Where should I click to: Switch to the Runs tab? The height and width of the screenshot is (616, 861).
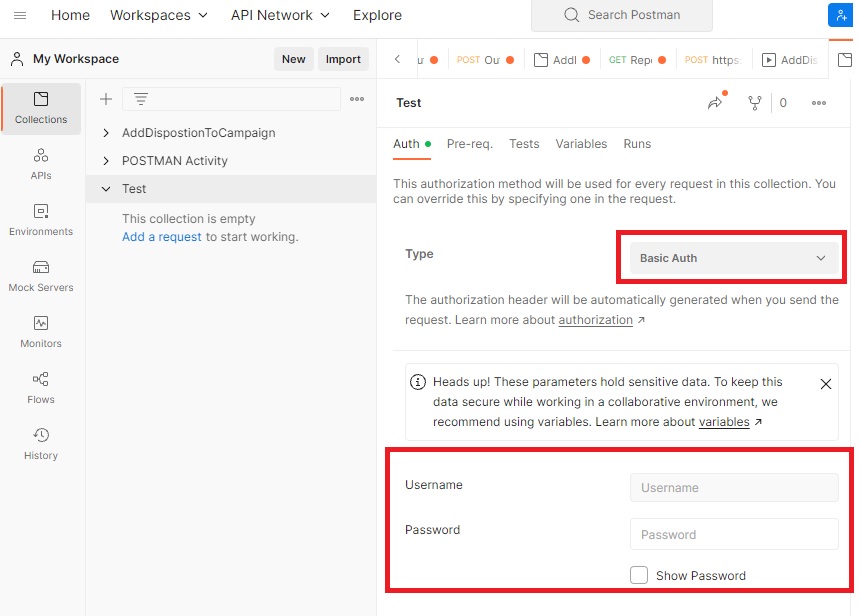pyautogui.click(x=637, y=144)
